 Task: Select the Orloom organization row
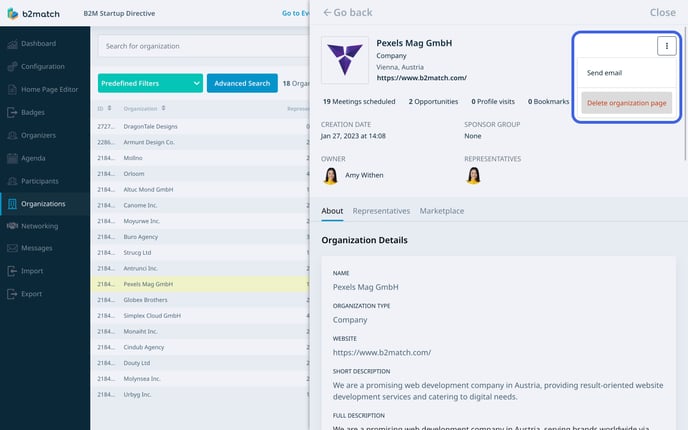200,174
